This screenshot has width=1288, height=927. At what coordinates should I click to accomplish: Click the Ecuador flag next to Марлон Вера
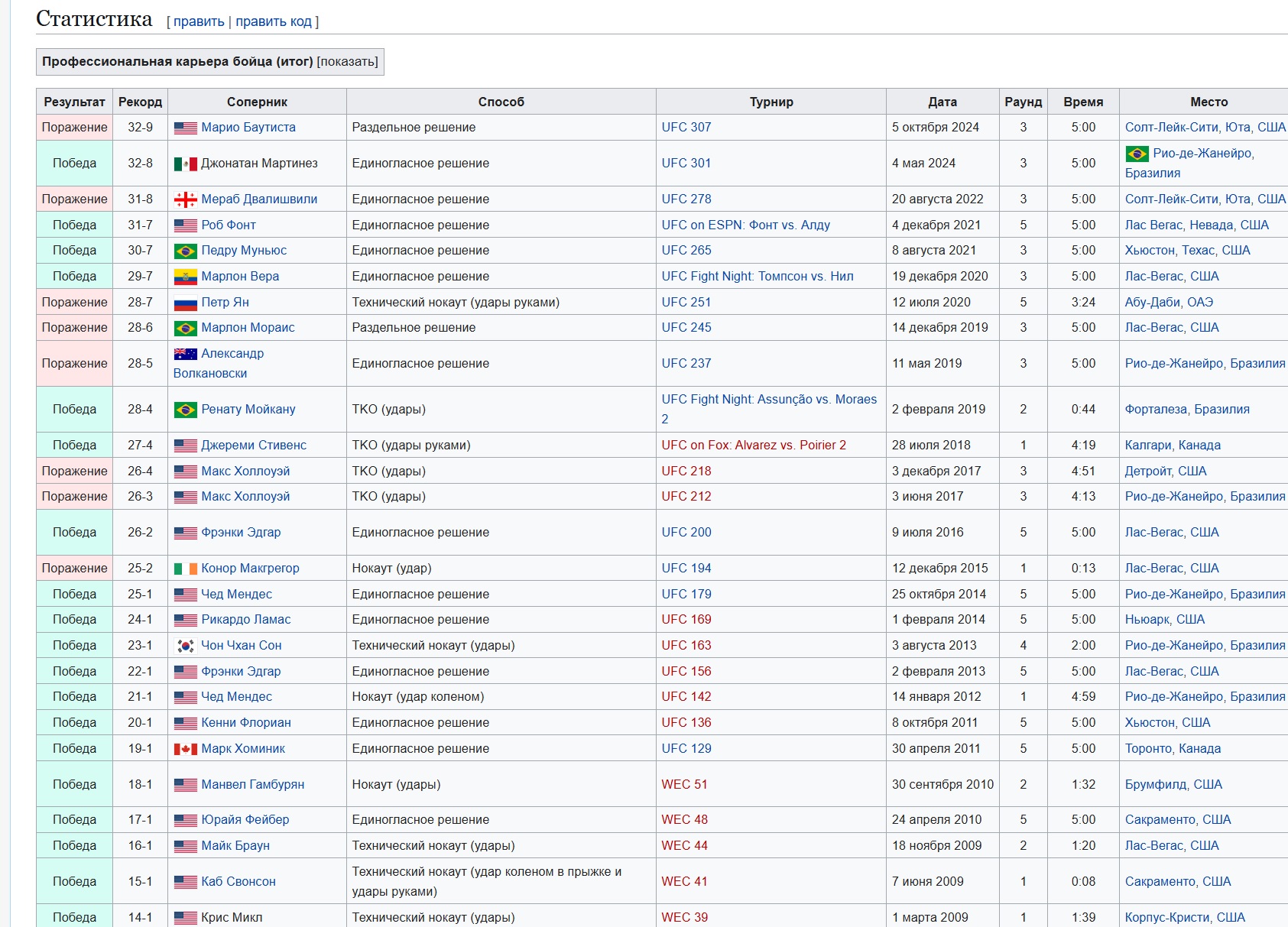186,277
